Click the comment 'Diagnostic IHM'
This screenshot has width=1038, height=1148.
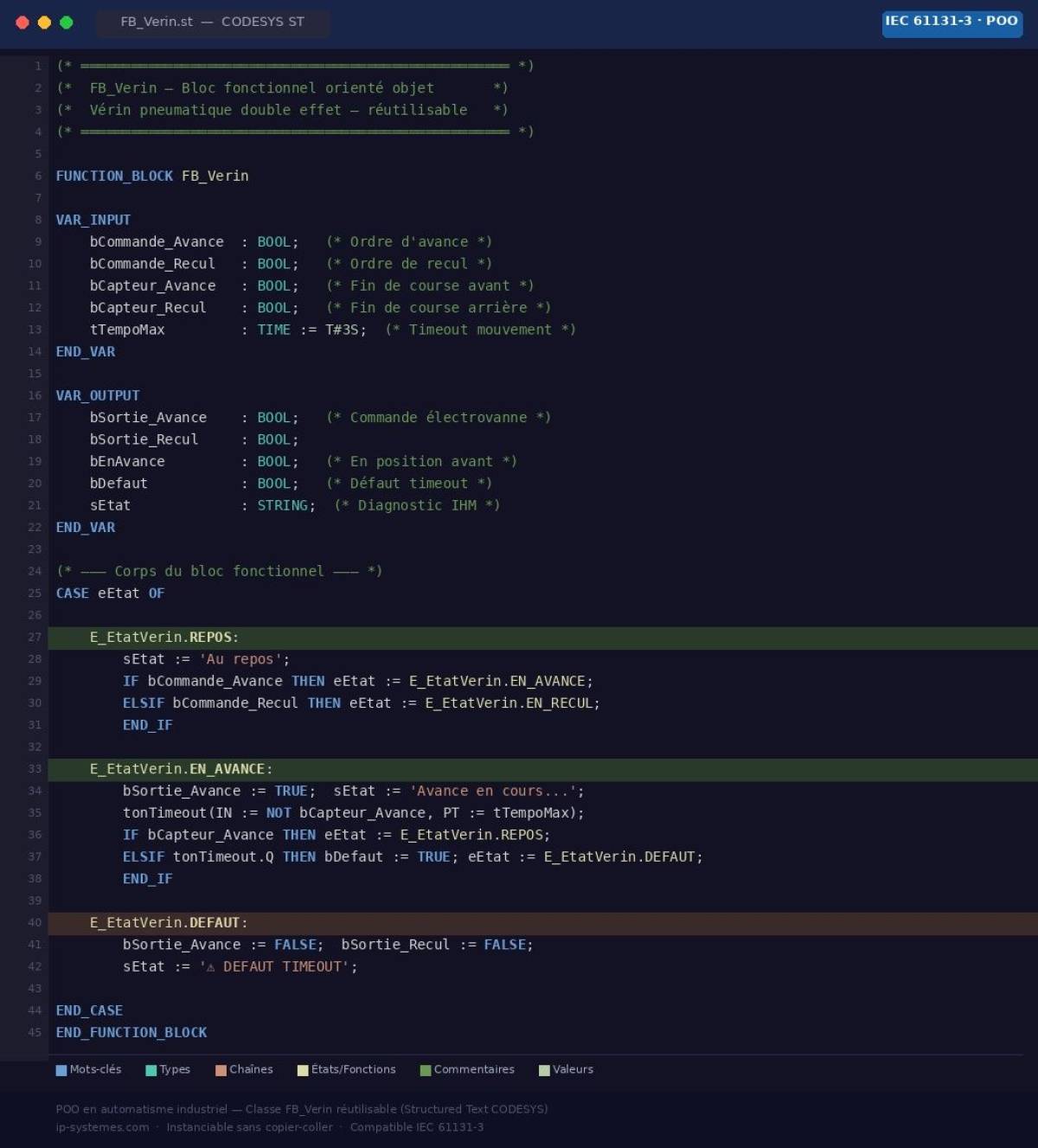point(417,505)
